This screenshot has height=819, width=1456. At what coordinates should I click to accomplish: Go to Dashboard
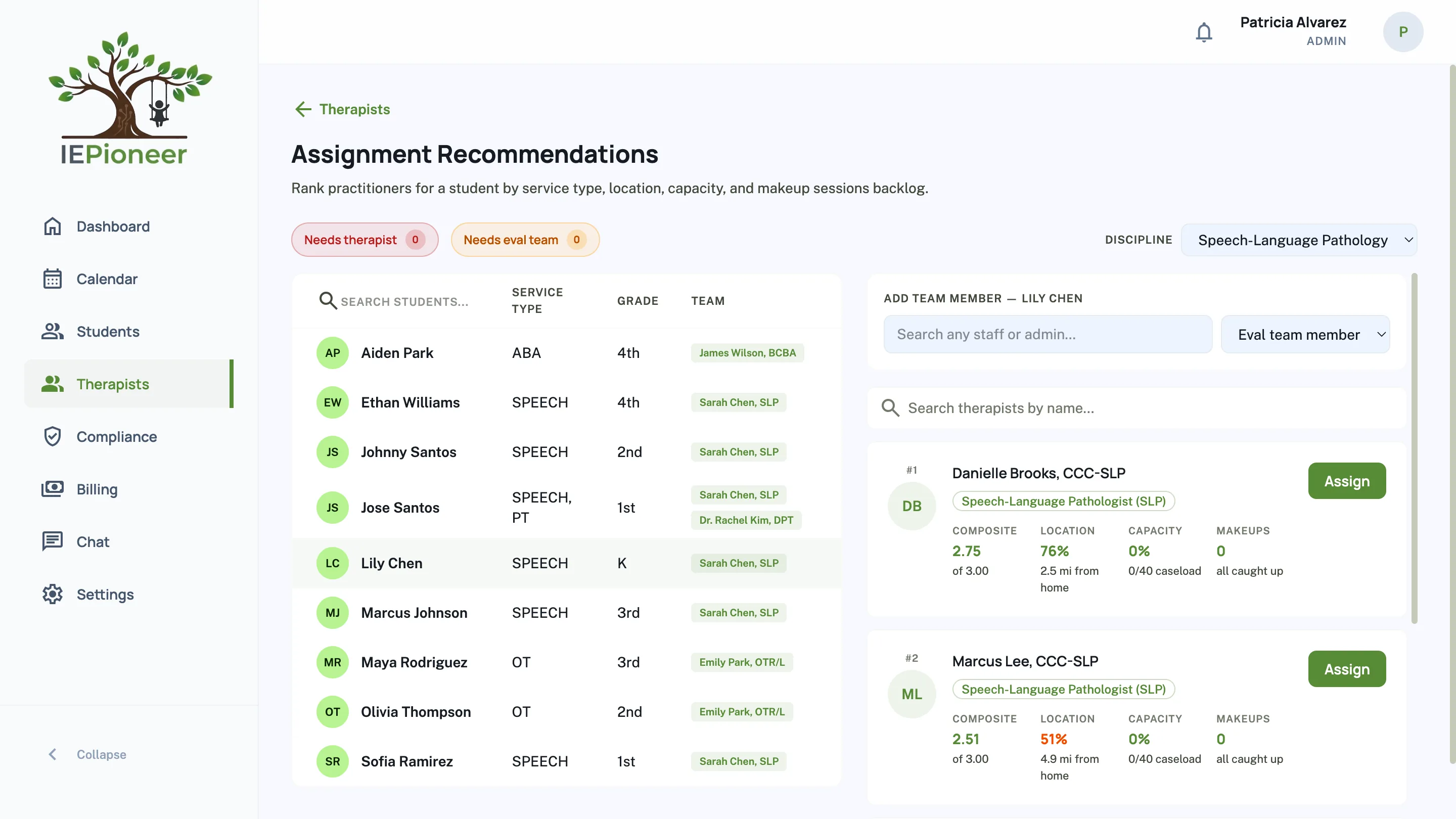coord(129,226)
